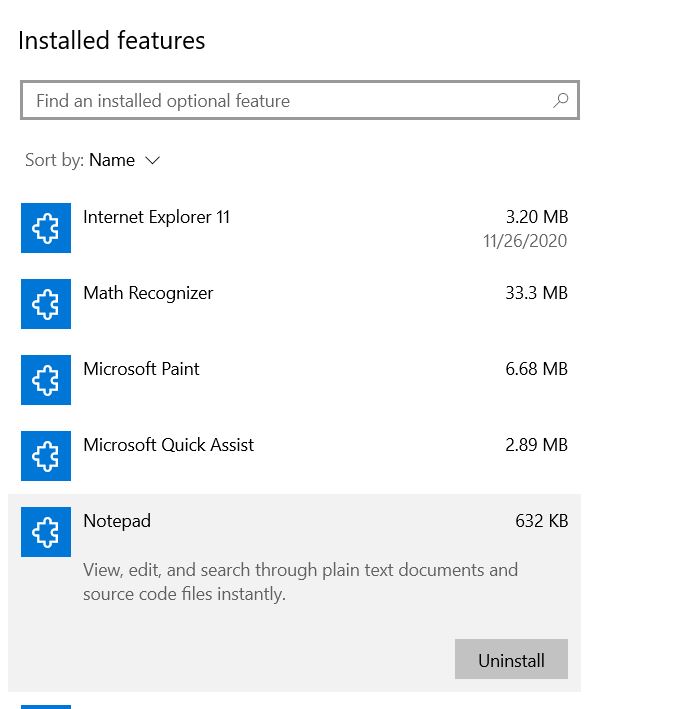Click the search magnifier icon

(560, 100)
